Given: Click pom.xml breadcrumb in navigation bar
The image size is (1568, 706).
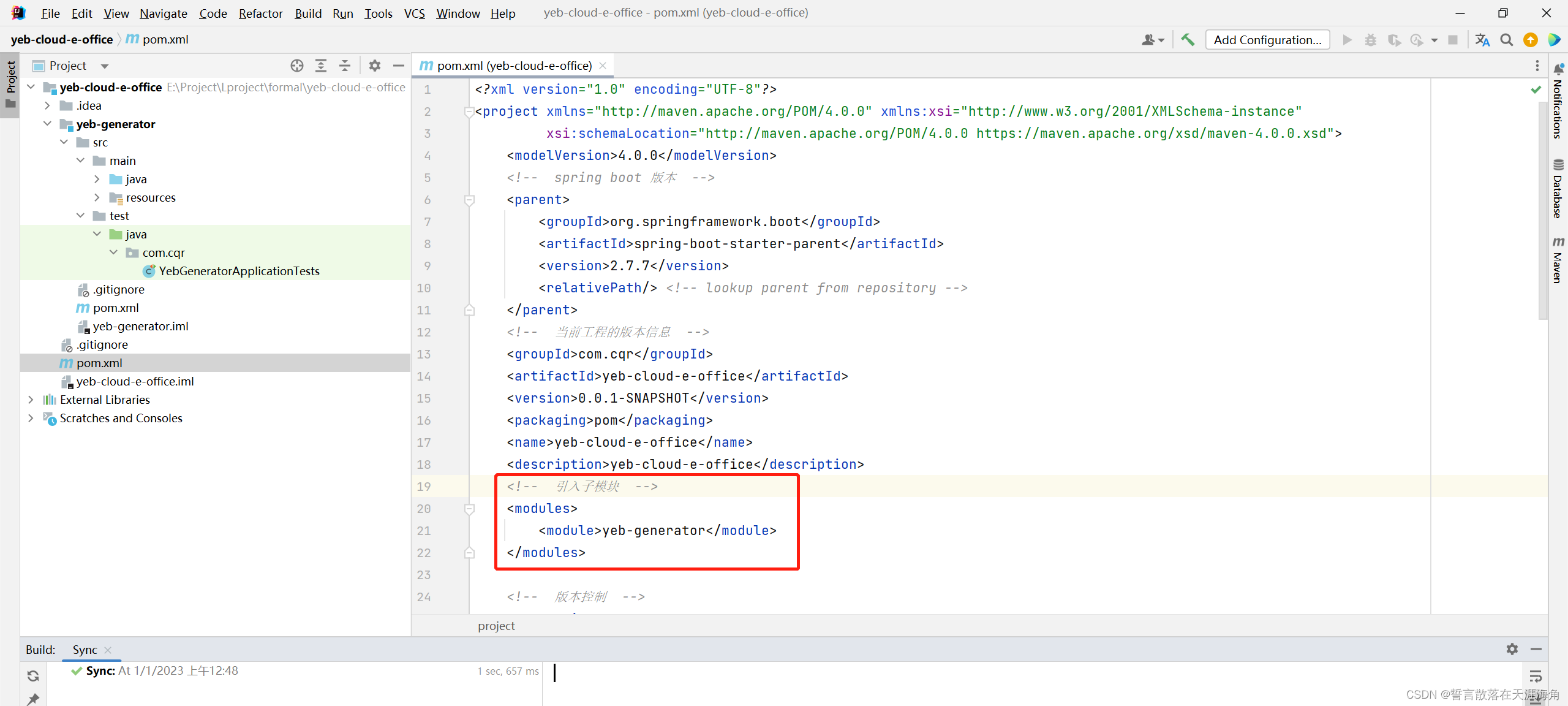Looking at the screenshot, I should [157, 39].
